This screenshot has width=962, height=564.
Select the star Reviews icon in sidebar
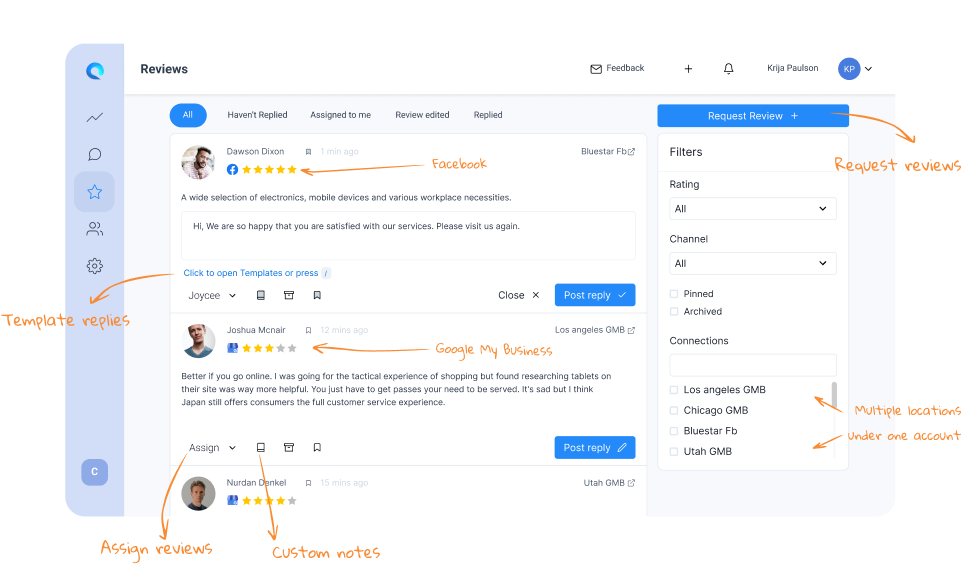click(94, 192)
